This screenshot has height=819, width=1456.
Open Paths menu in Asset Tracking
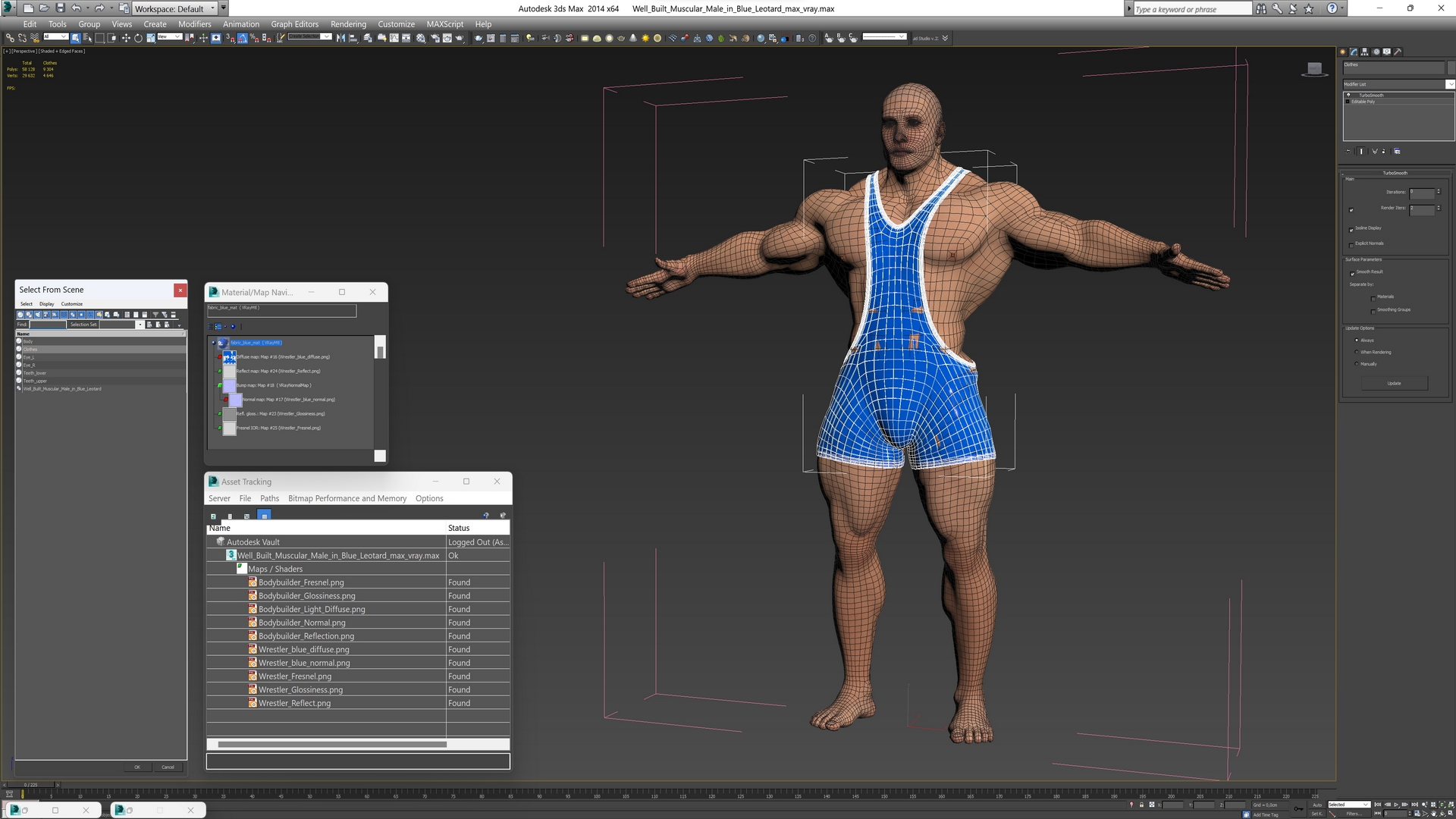(x=269, y=498)
